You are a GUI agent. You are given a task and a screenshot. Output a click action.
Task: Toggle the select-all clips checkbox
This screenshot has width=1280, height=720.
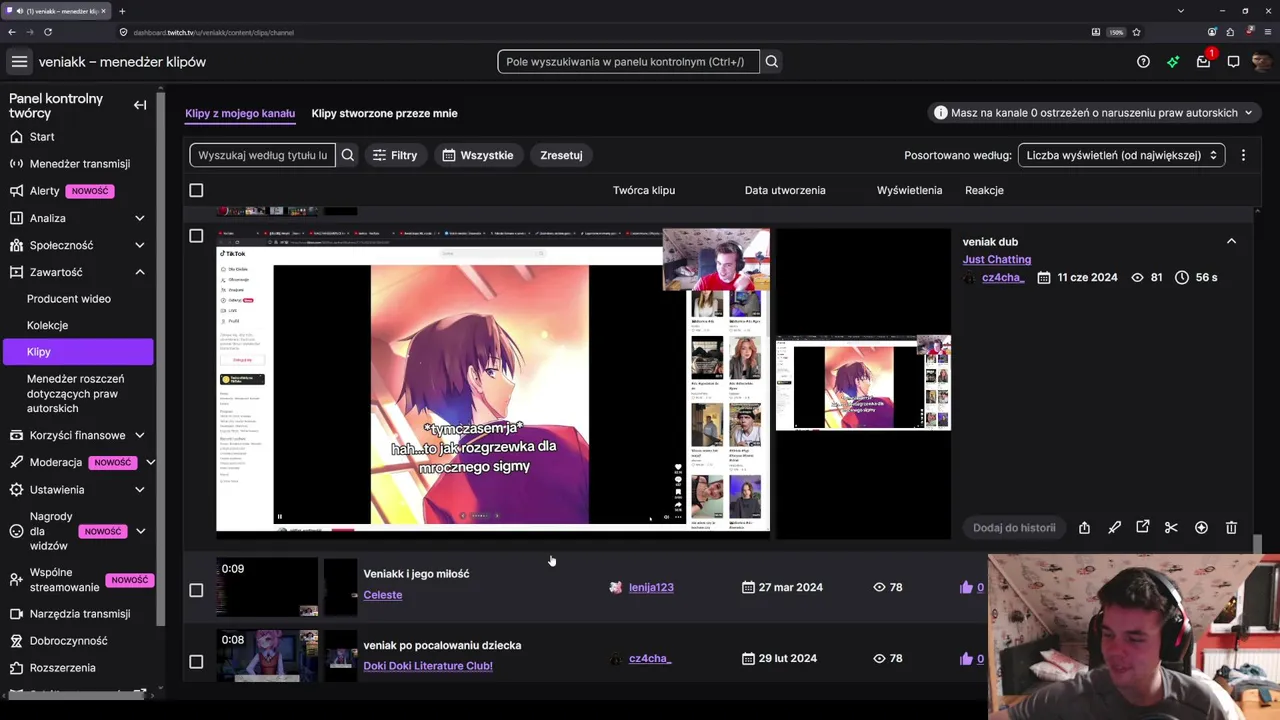[196, 190]
